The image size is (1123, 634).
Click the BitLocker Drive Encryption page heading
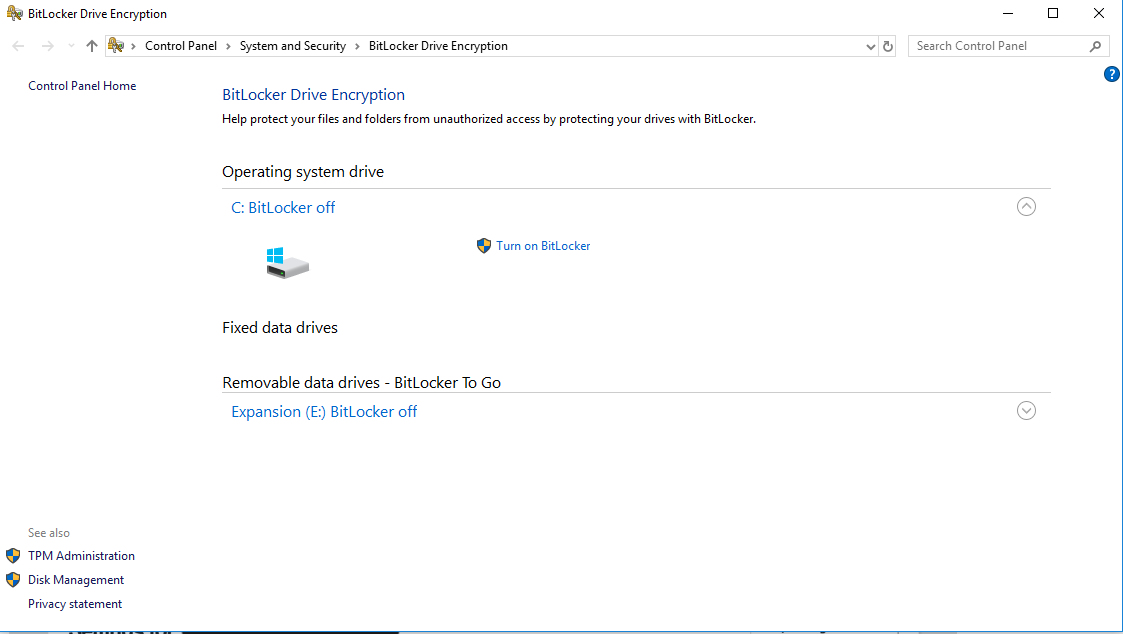click(x=313, y=95)
